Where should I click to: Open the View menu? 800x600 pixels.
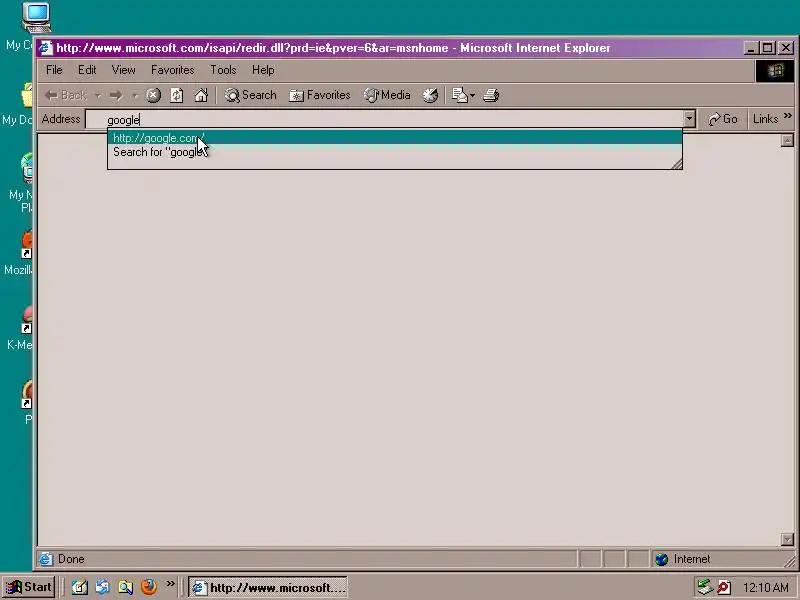[x=123, y=70]
